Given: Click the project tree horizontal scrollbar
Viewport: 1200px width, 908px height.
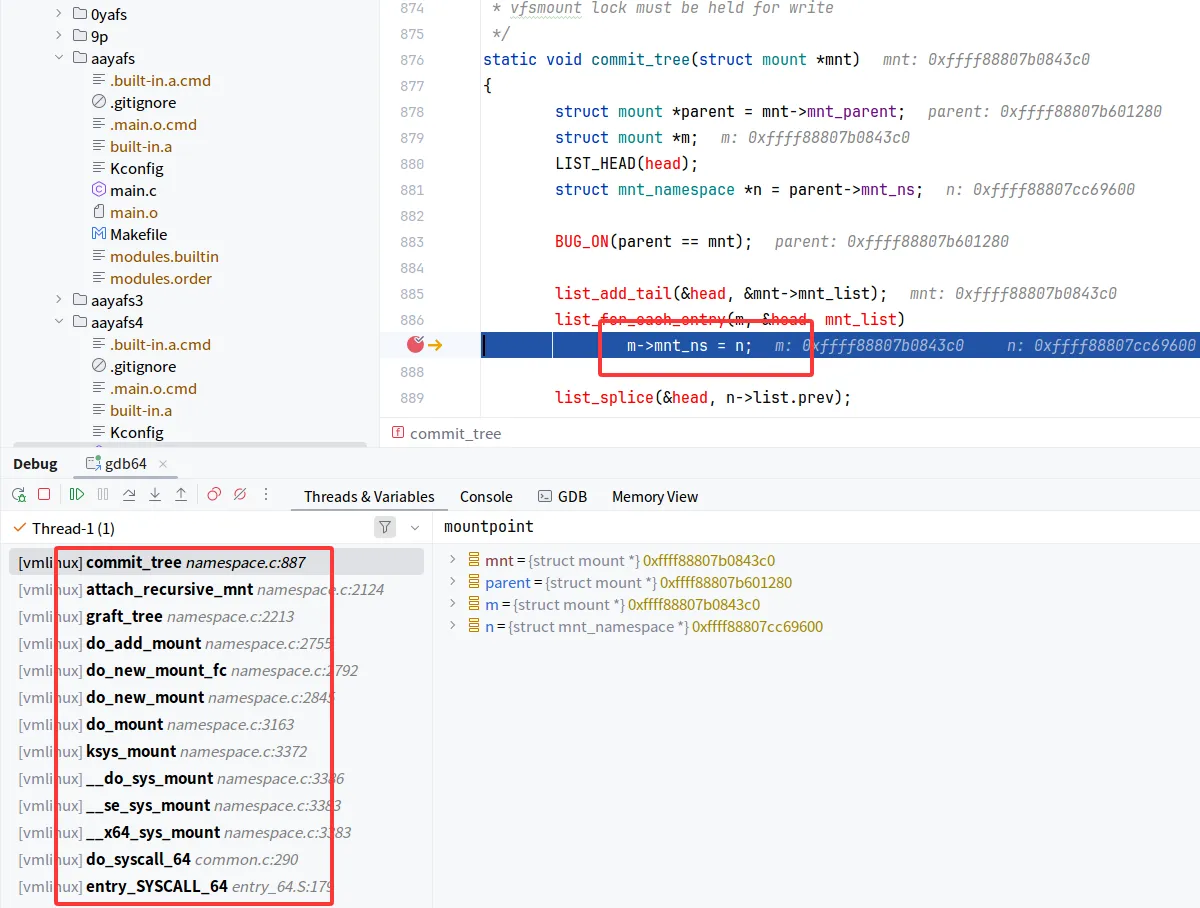Looking at the screenshot, I should click(190, 445).
